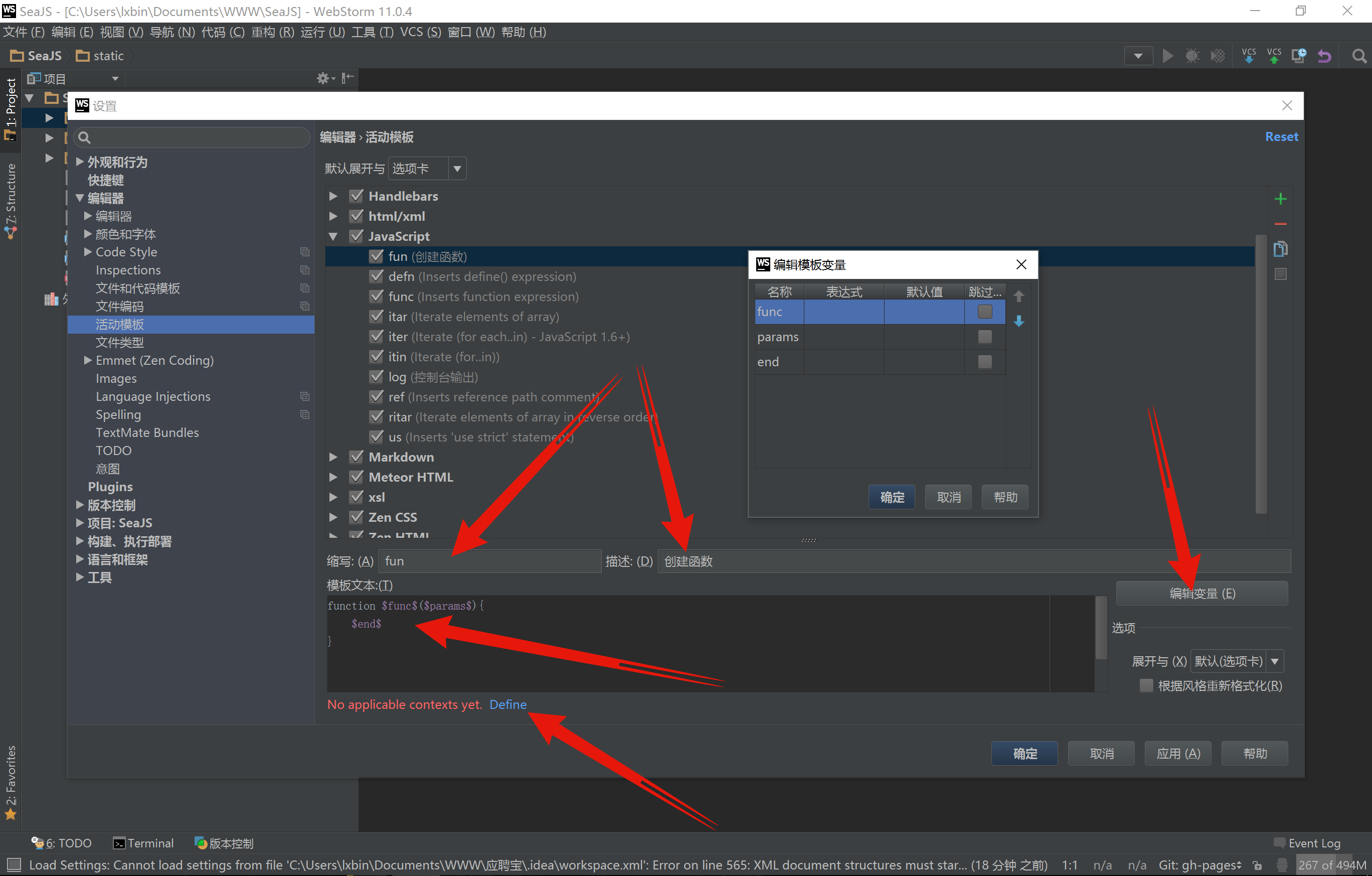
Task: Open the 帮助 (H) menu
Action: (x=524, y=32)
